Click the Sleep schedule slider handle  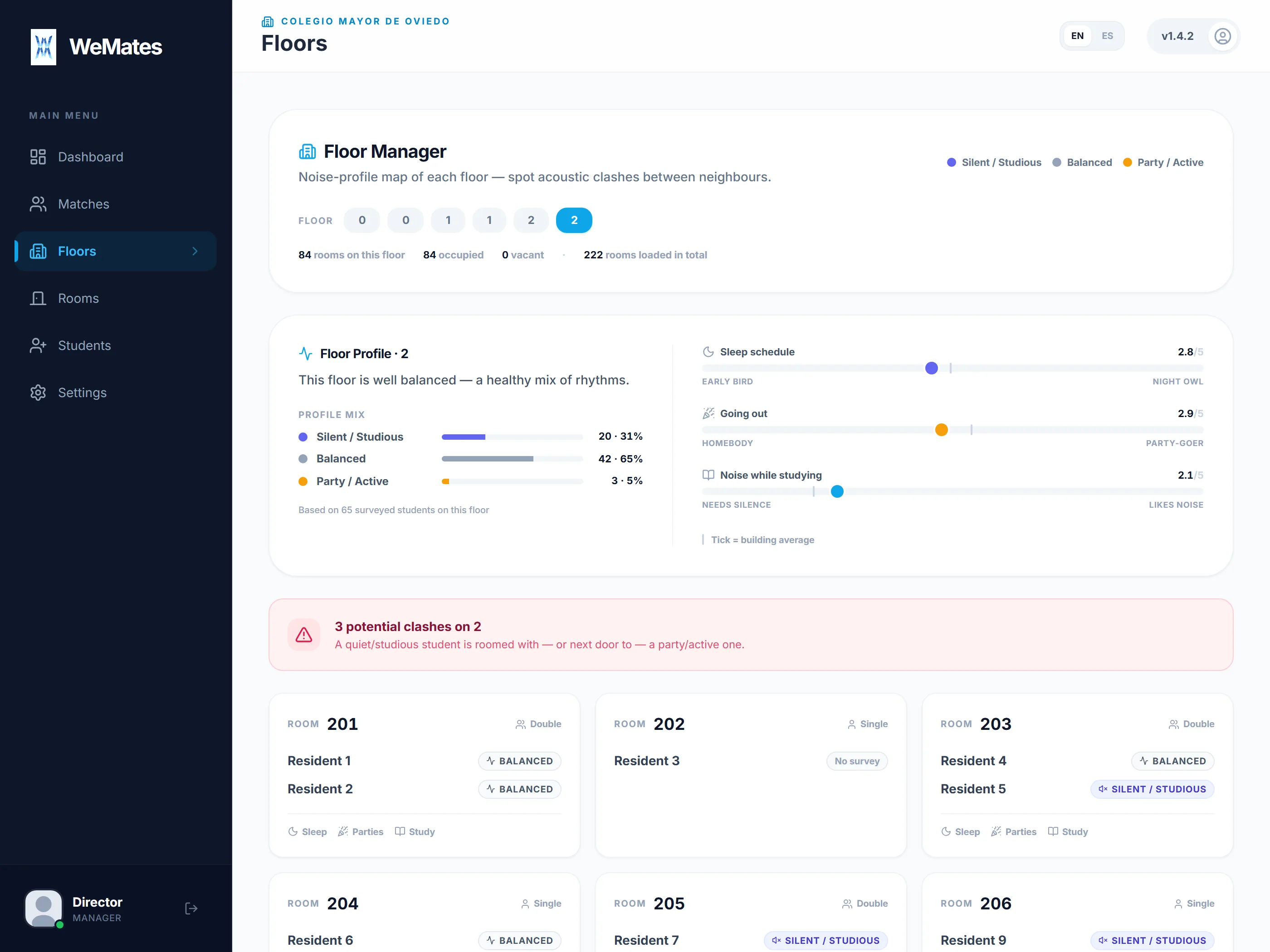[x=931, y=368]
